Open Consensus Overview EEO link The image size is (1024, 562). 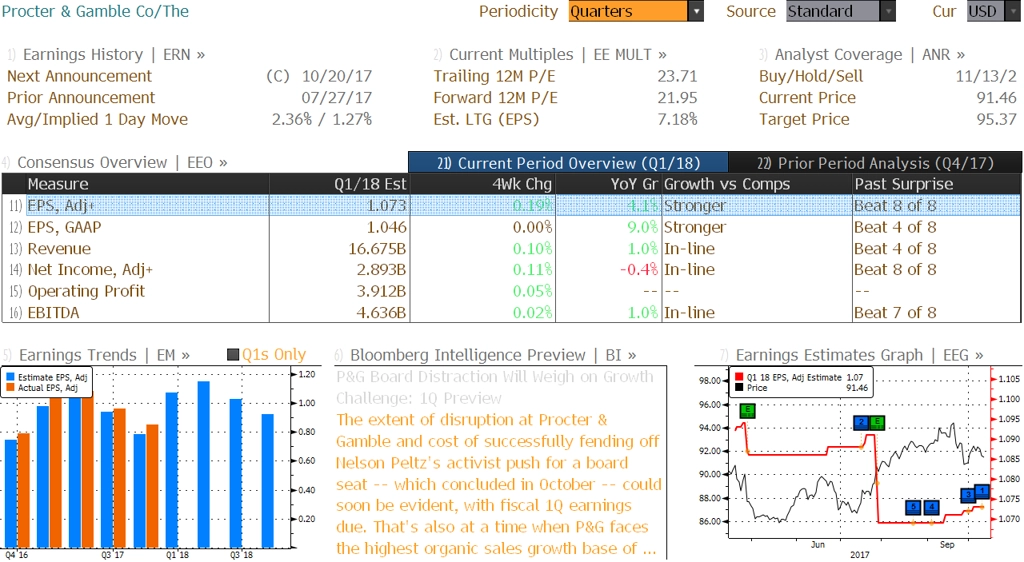[122, 162]
